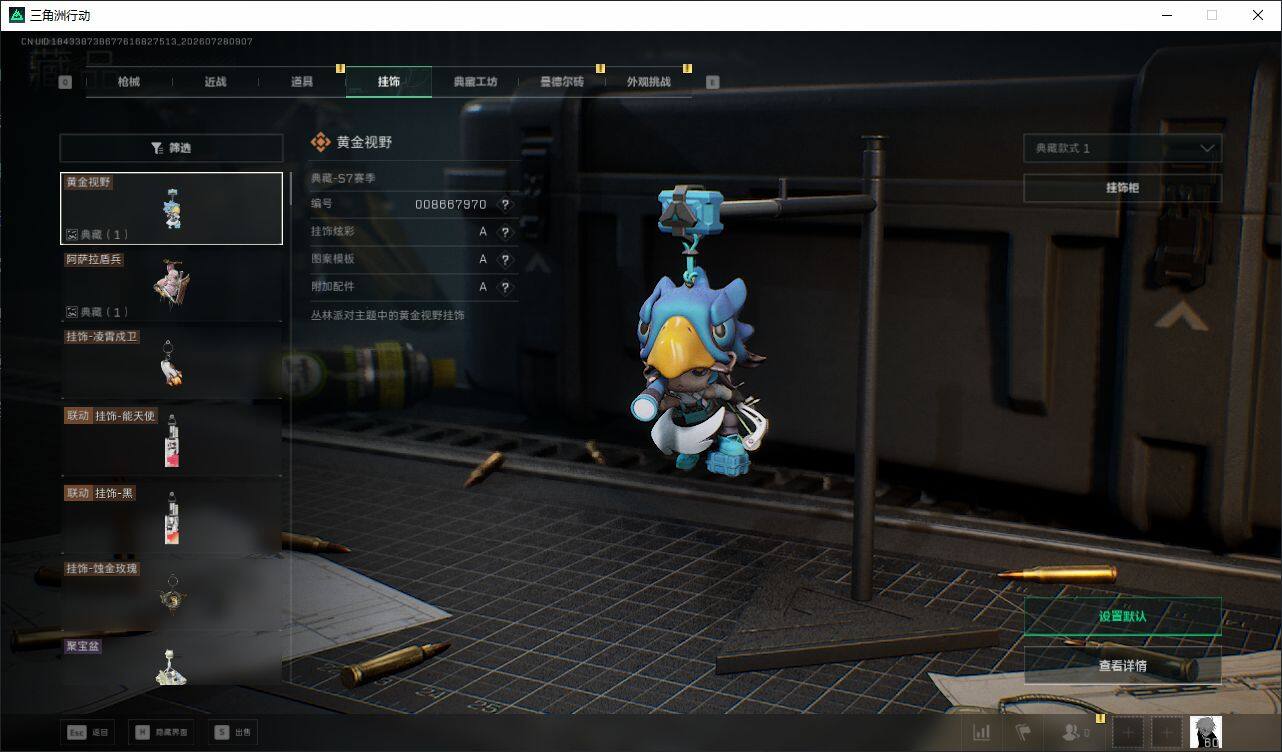Expand the 典藏款式 1 dropdown
The width and height of the screenshot is (1282, 752).
pyautogui.click(x=1122, y=148)
